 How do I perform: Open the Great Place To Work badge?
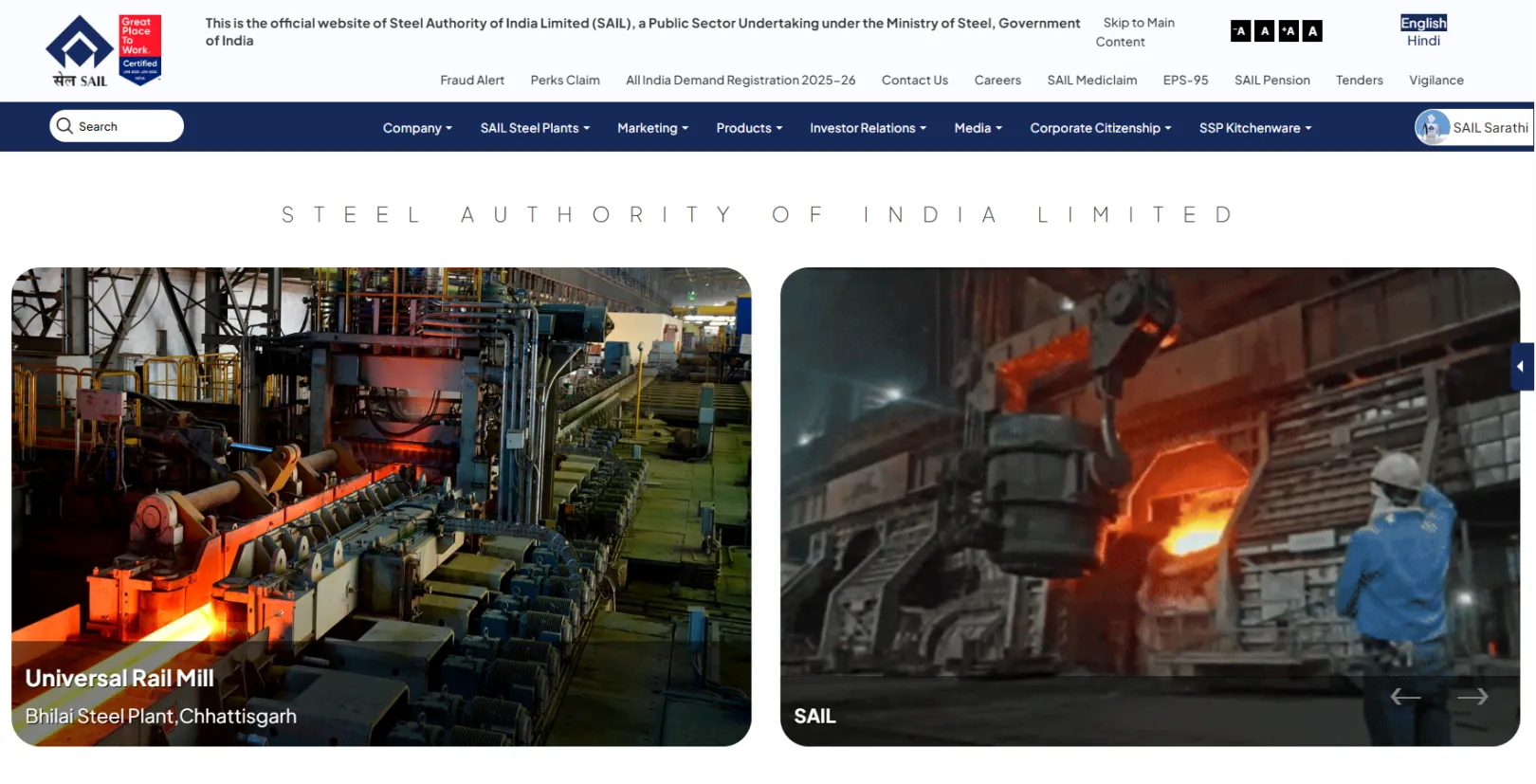click(139, 49)
